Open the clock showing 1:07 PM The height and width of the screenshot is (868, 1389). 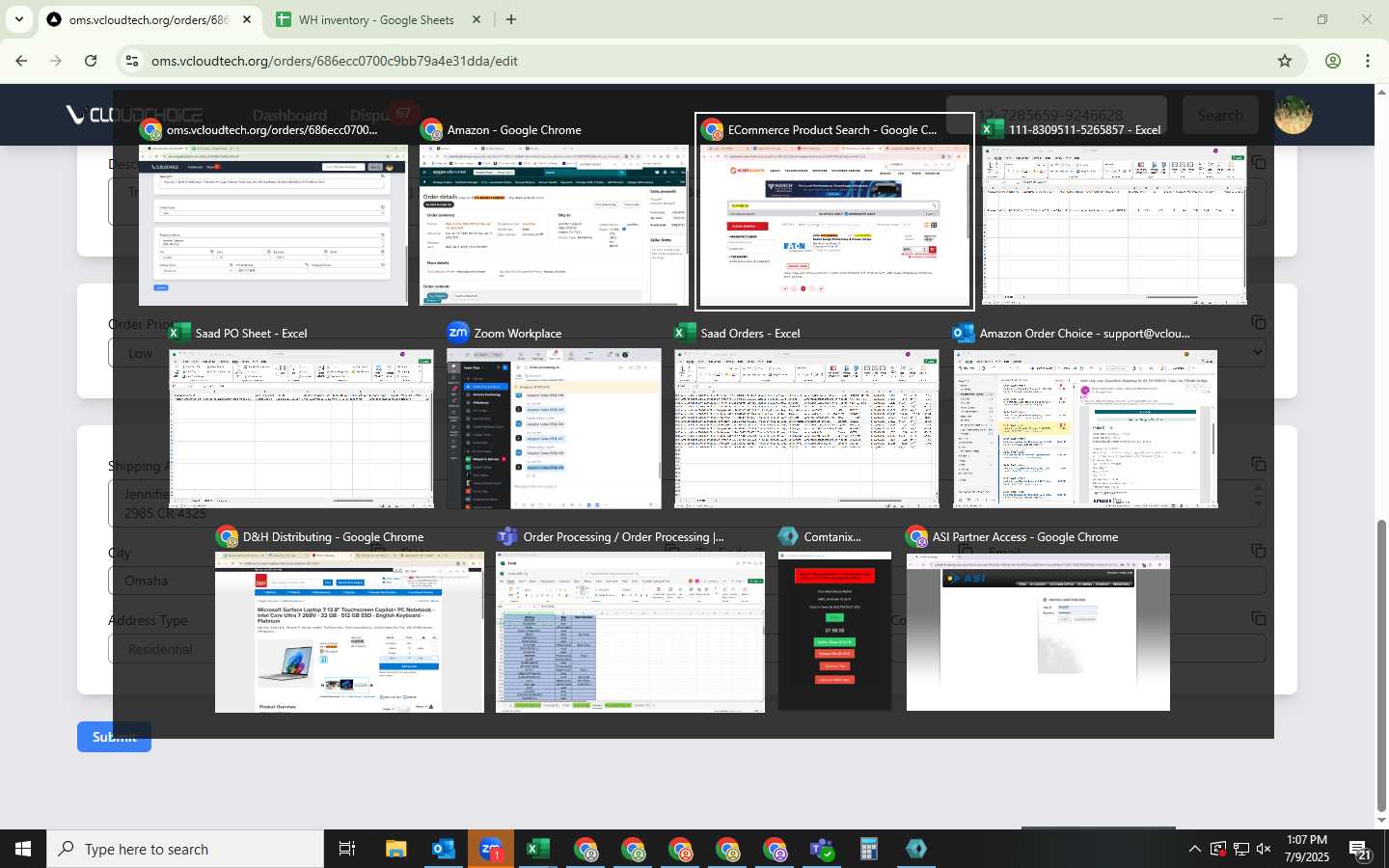click(x=1308, y=849)
